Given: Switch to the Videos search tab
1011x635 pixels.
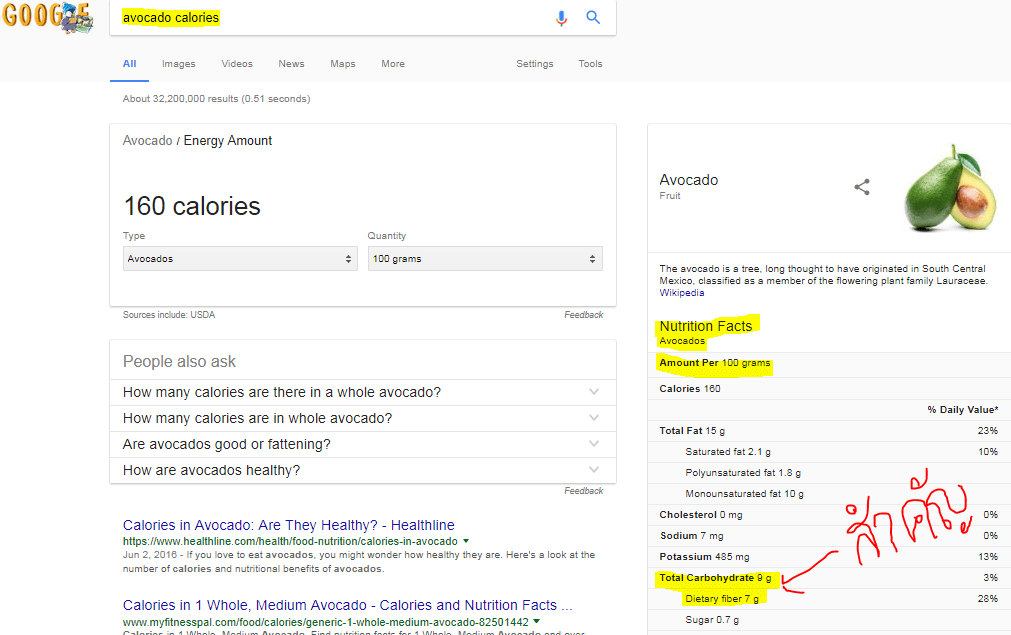Looking at the screenshot, I should point(237,64).
